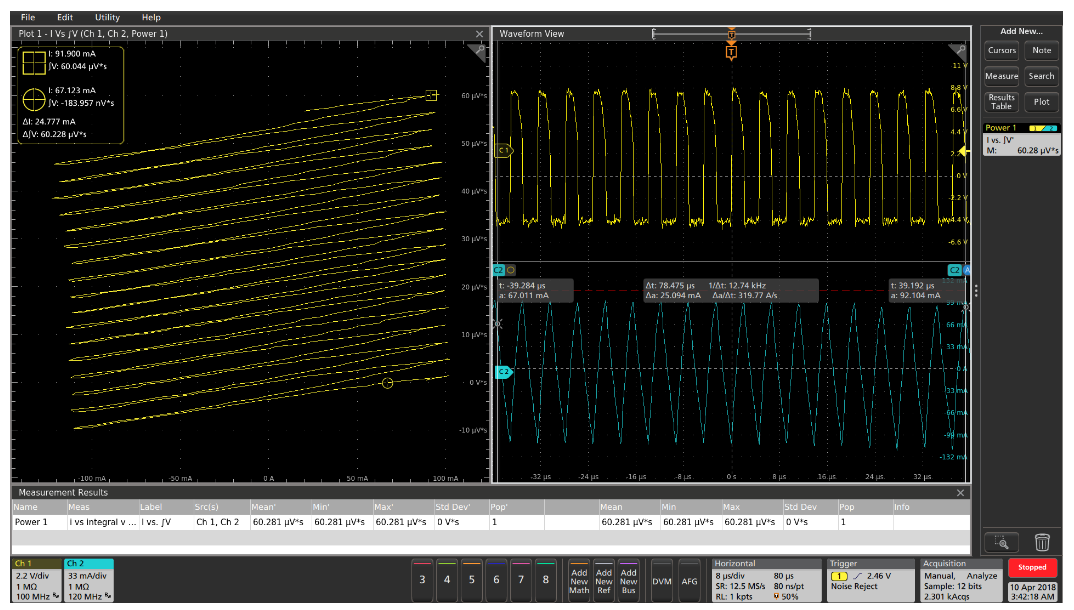Delete the measurement using the trash icon

click(x=1042, y=541)
